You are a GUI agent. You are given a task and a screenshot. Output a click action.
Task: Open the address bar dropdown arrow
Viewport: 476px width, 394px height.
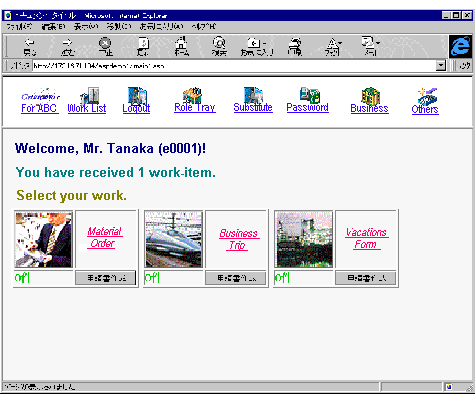441,66
